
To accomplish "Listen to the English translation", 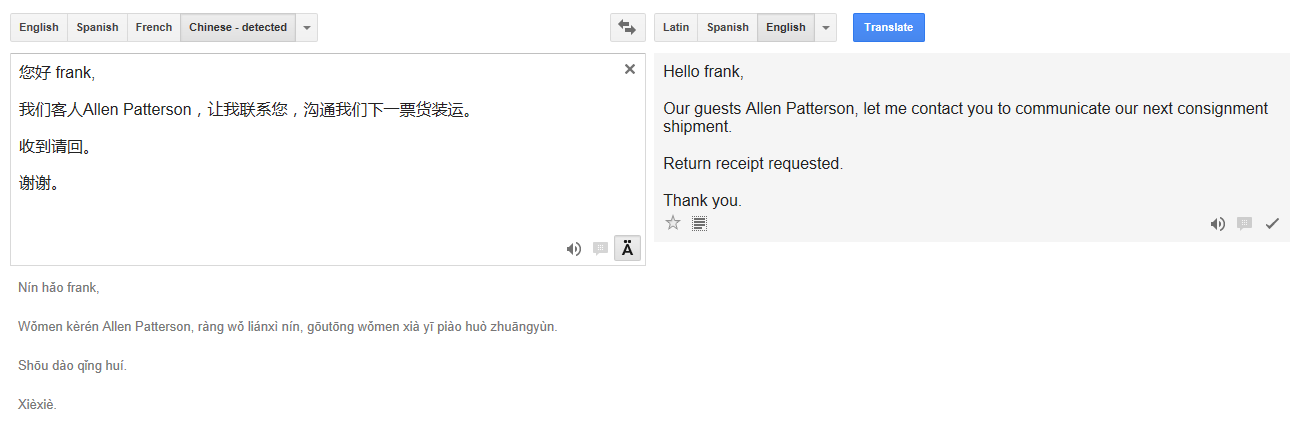I will click(1217, 224).
